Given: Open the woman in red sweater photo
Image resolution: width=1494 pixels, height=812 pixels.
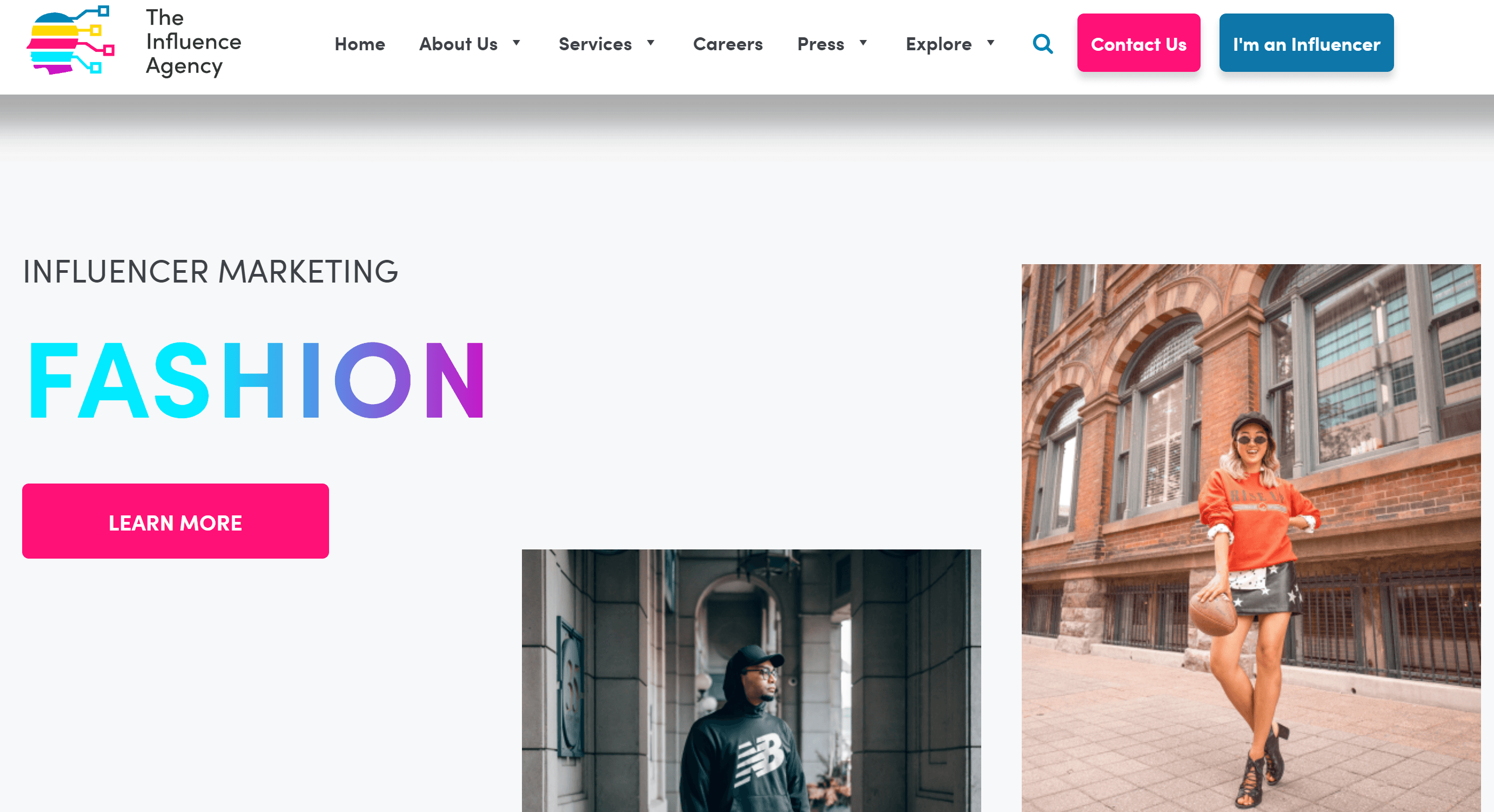Looking at the screenshot, I should tap(1251, 538).
